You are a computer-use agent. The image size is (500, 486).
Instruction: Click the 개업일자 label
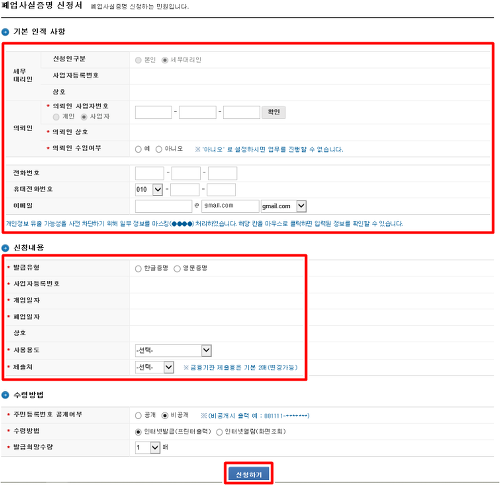pos(26,300)
